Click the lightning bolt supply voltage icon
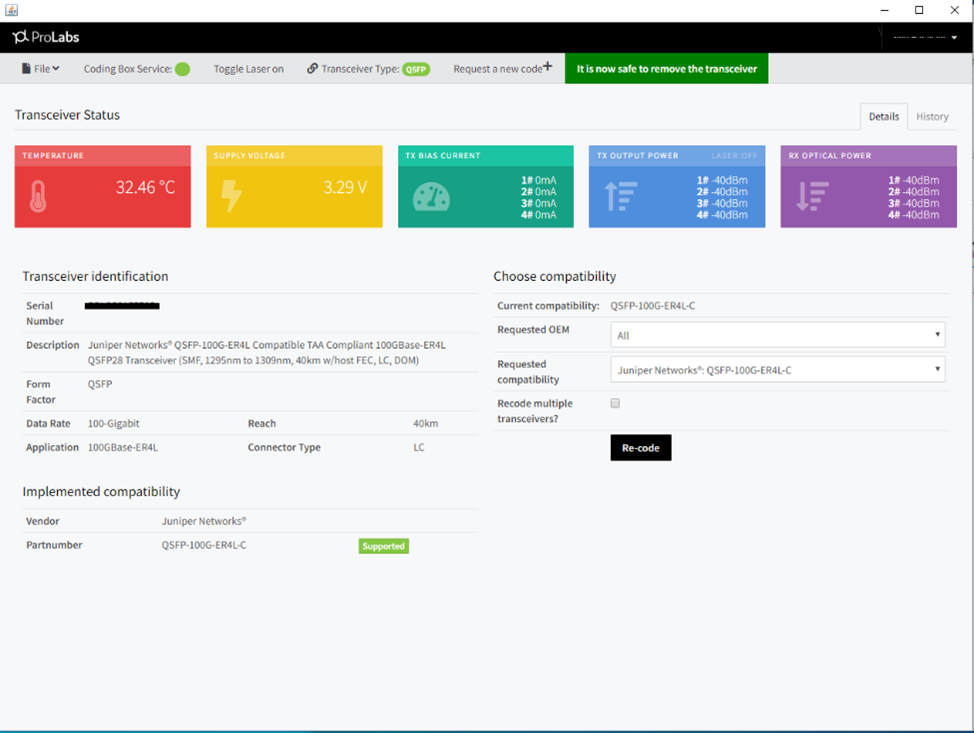 [x=230, y=196]
